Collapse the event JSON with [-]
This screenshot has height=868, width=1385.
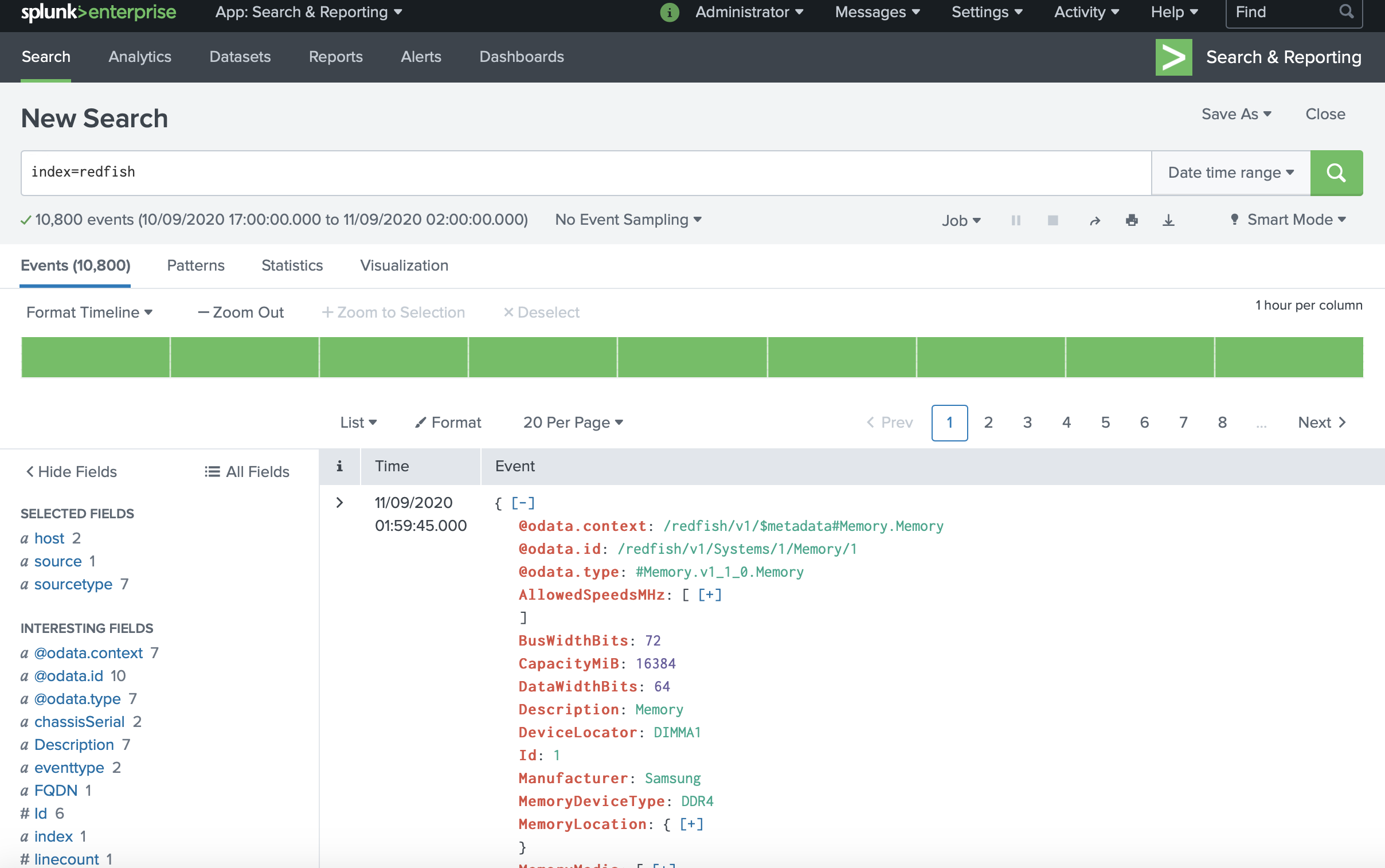tap(523, 503)
